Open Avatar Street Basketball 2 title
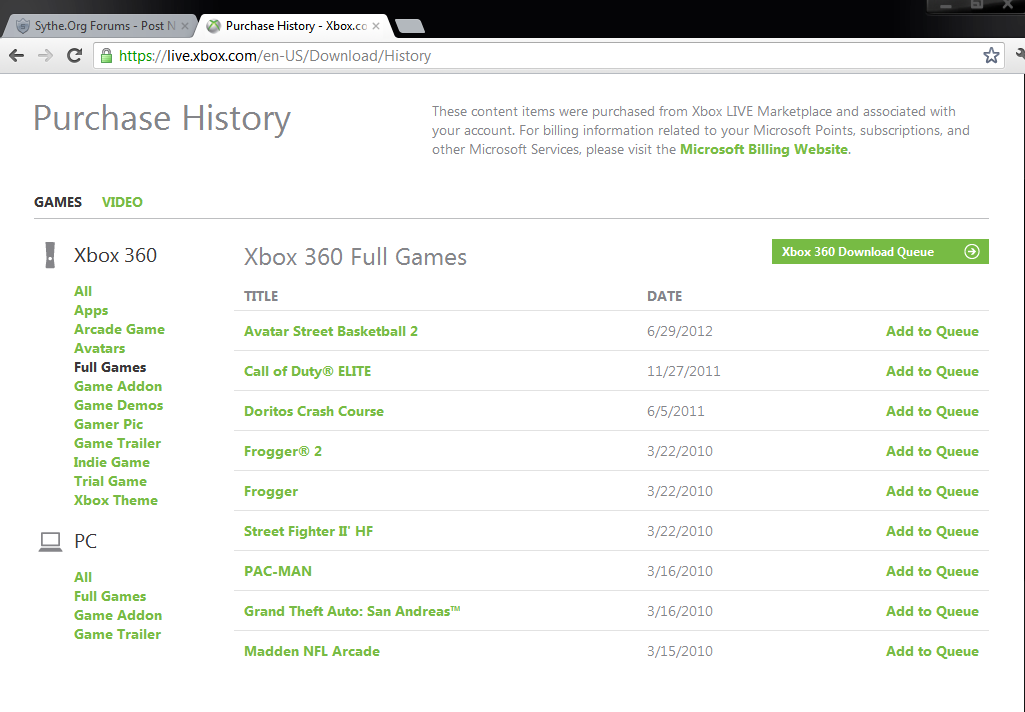The image size is (1025, 712). (x=331, y=331)
